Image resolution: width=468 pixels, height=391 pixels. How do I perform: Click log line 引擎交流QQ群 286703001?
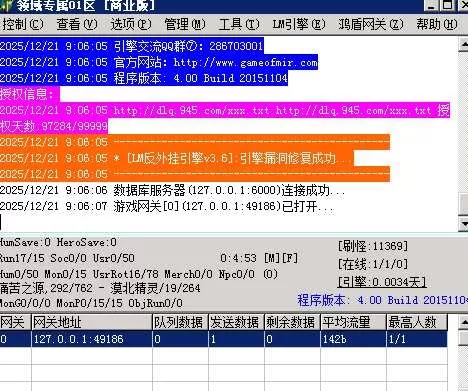(x=132, y=46)
